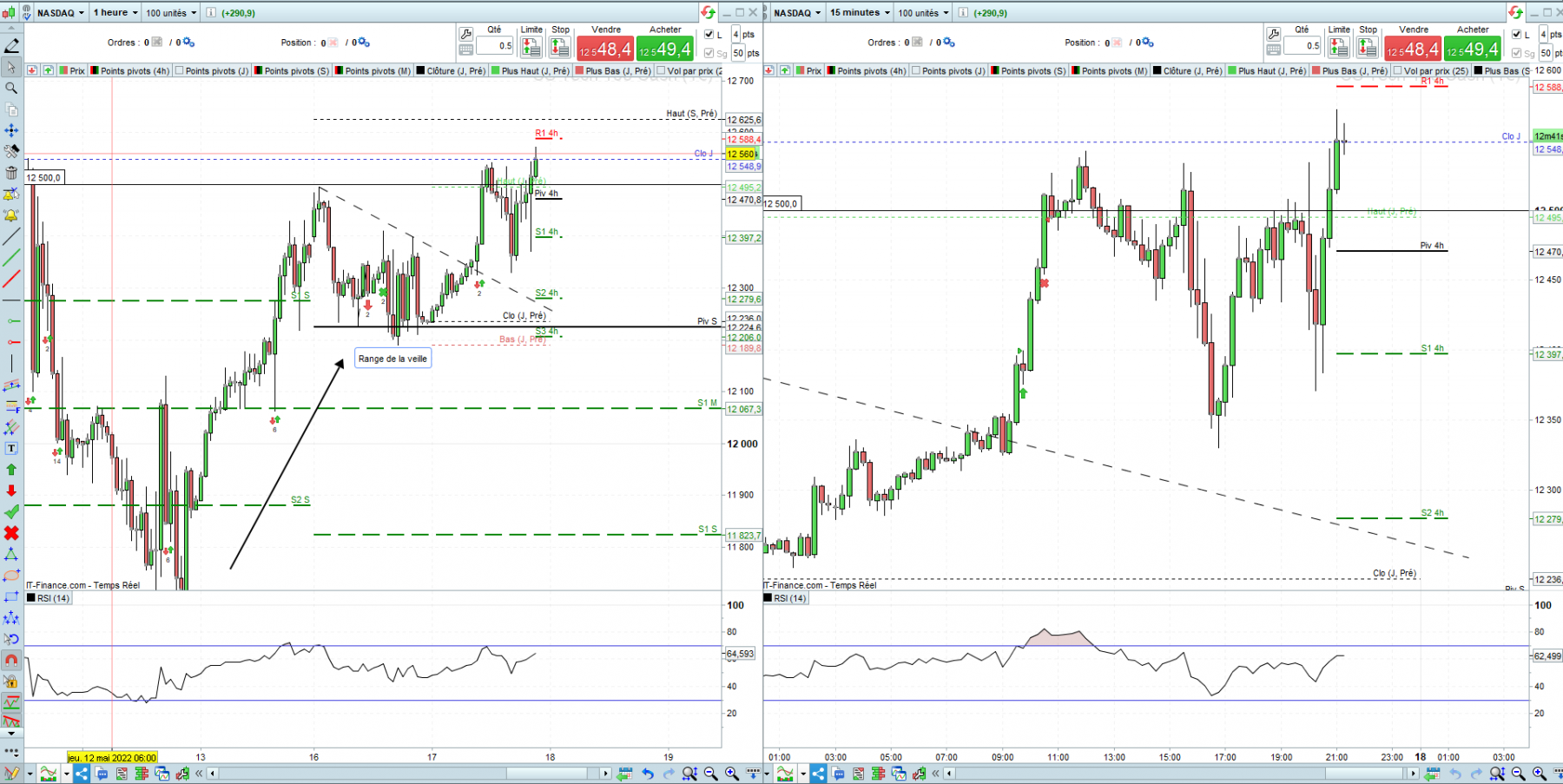The image size is (1563, 784).
Task: Toggle the L checkbox in left chart order panel
Action: [x=709, y=35]
